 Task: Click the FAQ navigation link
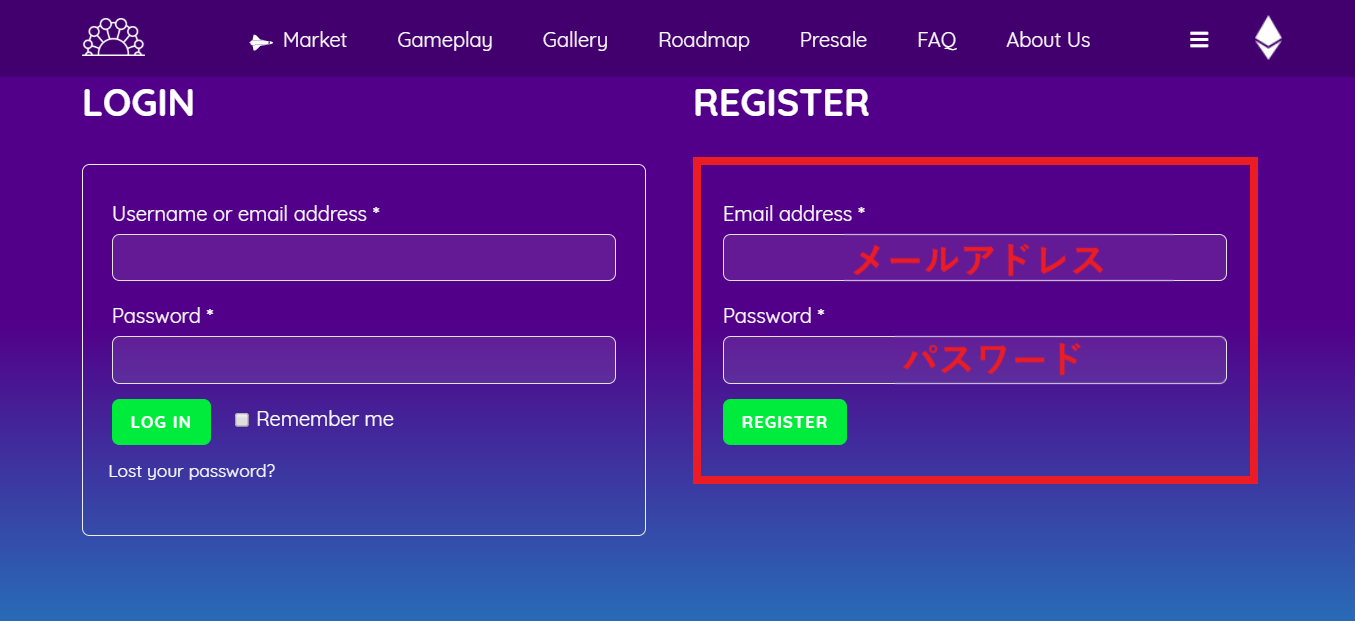(x=937, y=40)
